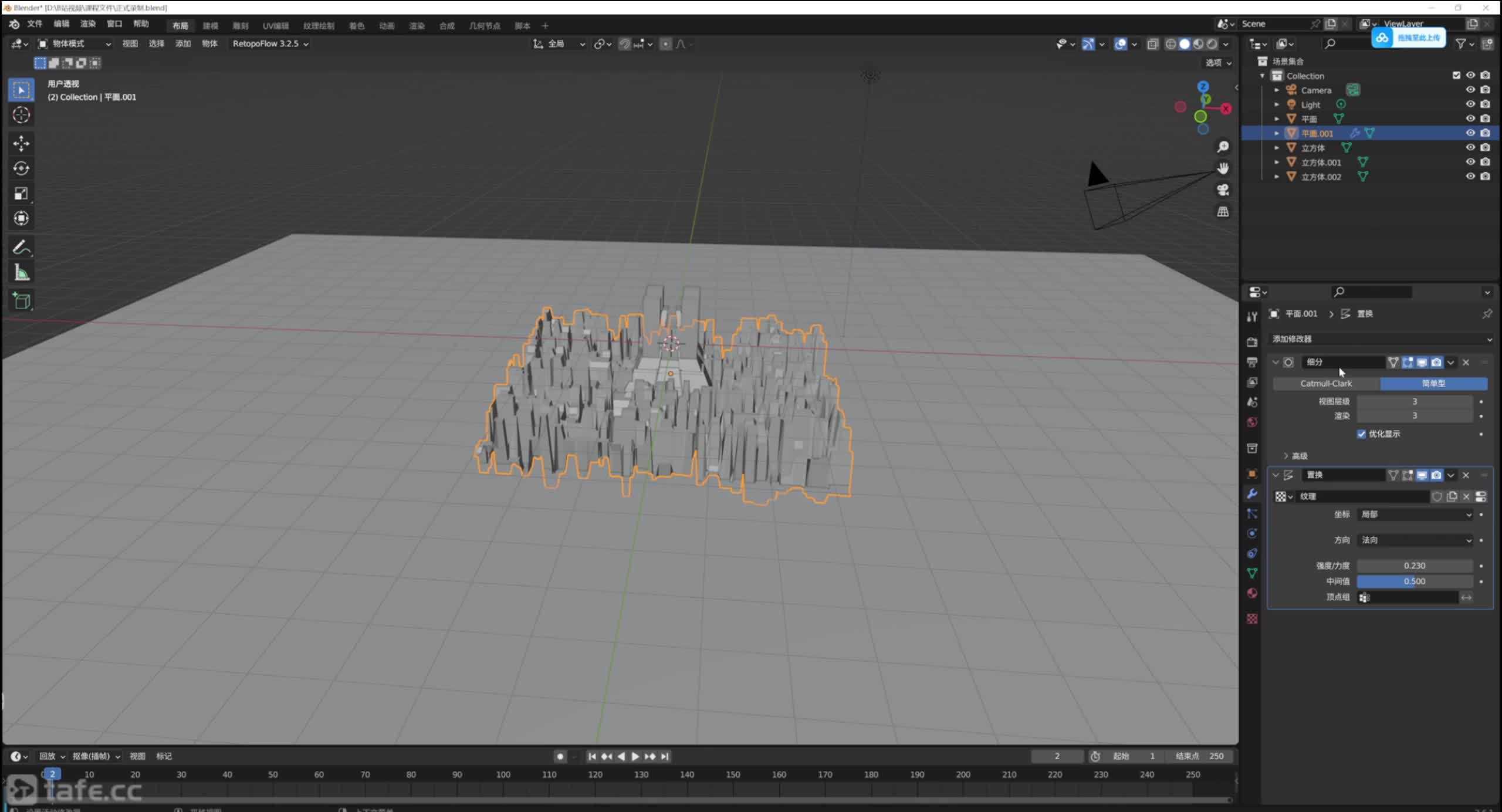Image resolution: width=1502 pixels, height=812 pixels.
Task: Open the 方向 法向 dropdown
Action: (x=1415, y=540)
